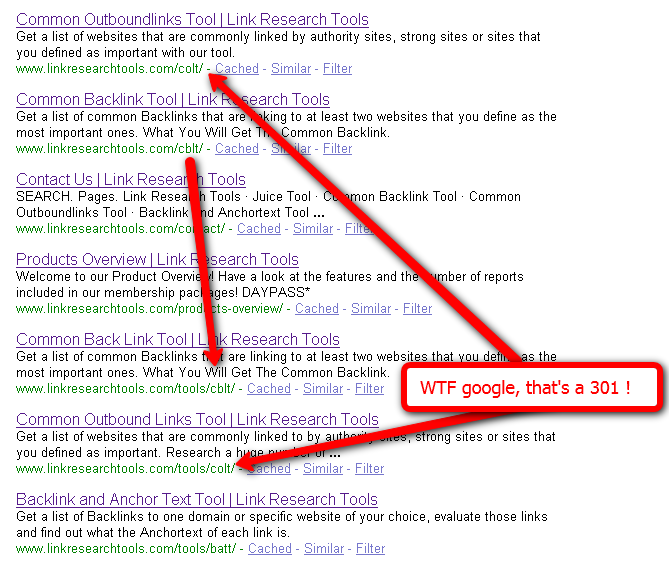Screen dimensions: 669x567
Task: Click the green URL www.linkresearchtools.com/colt/
Action: point(110,68)
